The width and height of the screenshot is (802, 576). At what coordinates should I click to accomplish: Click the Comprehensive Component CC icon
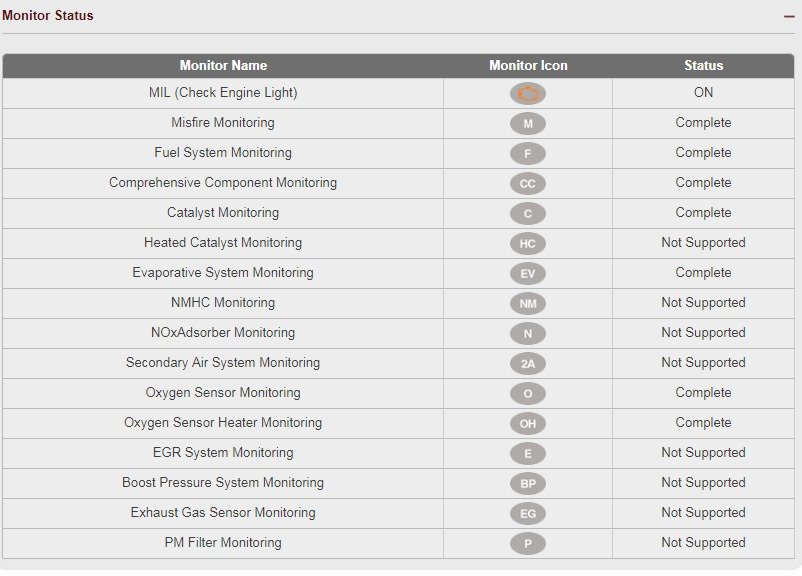528,184
